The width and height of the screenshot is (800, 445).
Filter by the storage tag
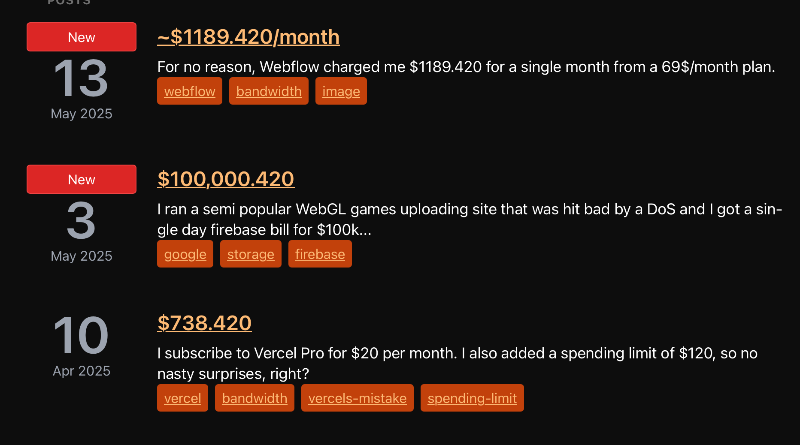click(x=251, y=254)
